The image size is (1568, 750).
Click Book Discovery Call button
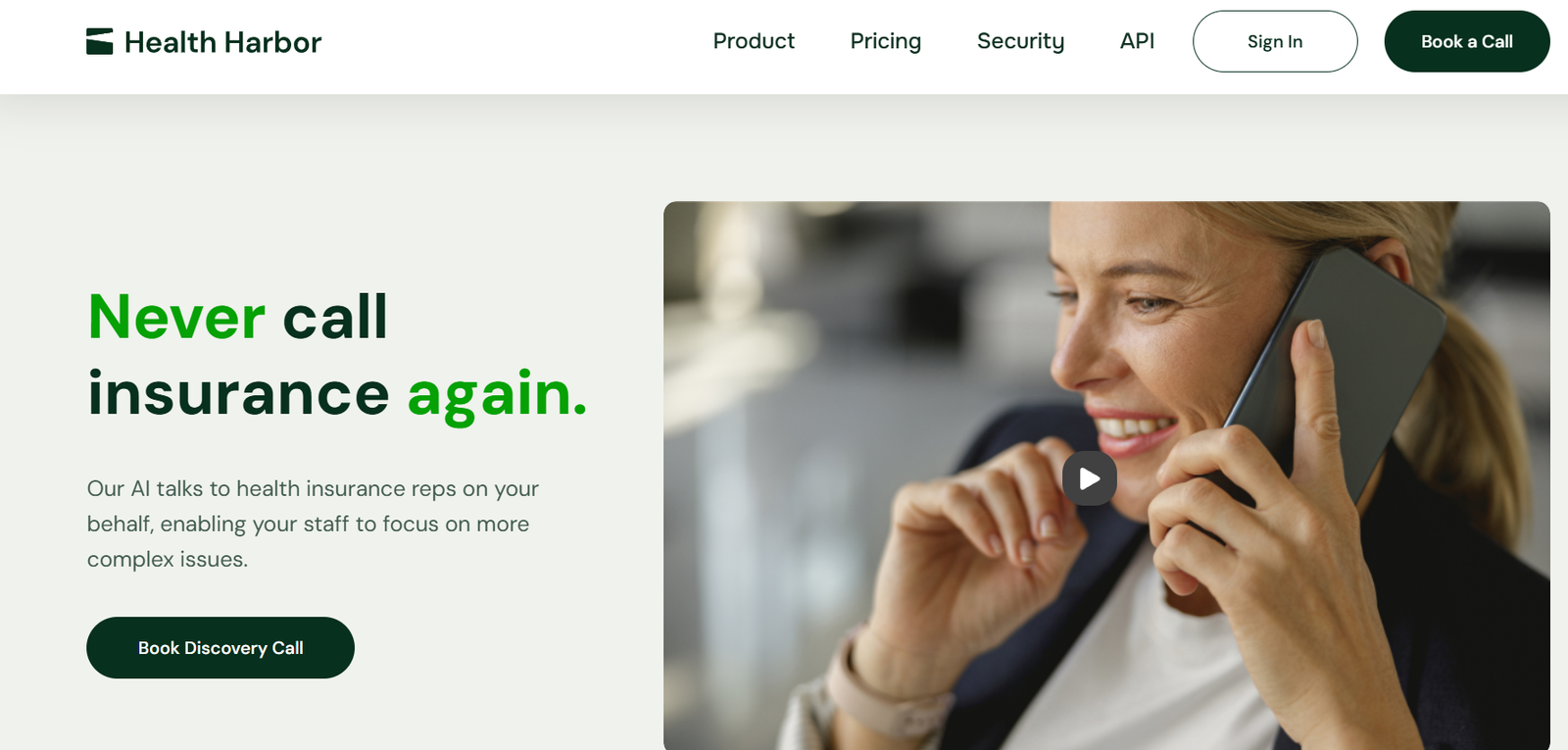(x=220, y=647)
